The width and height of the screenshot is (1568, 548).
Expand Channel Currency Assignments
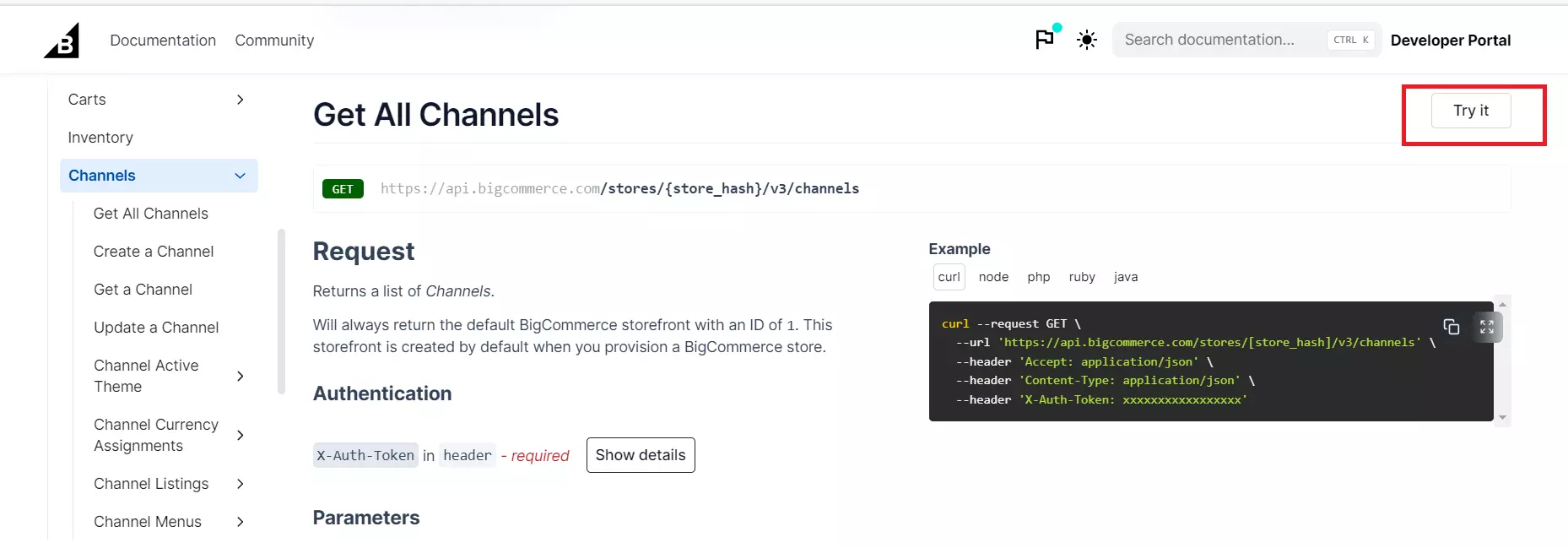[x=241, y=435]
